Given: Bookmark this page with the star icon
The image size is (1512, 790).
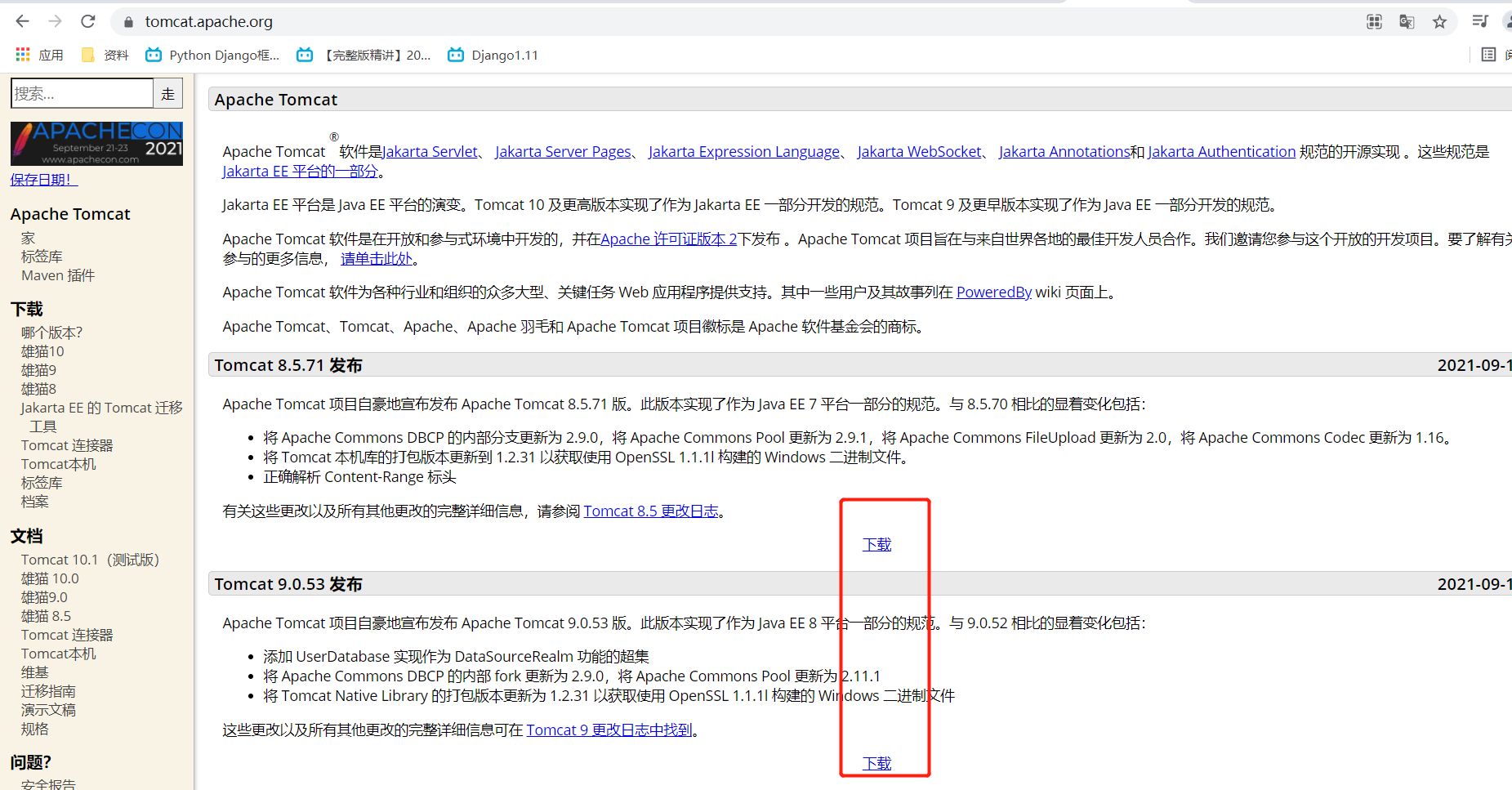Looking at the screenshot, I should 1439,22.
